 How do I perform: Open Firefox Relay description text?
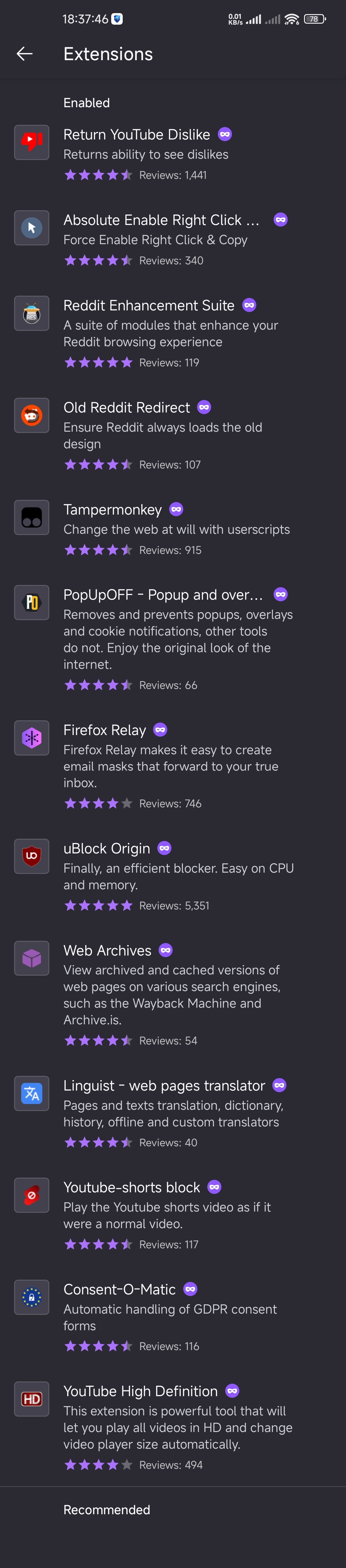(170, 766)
